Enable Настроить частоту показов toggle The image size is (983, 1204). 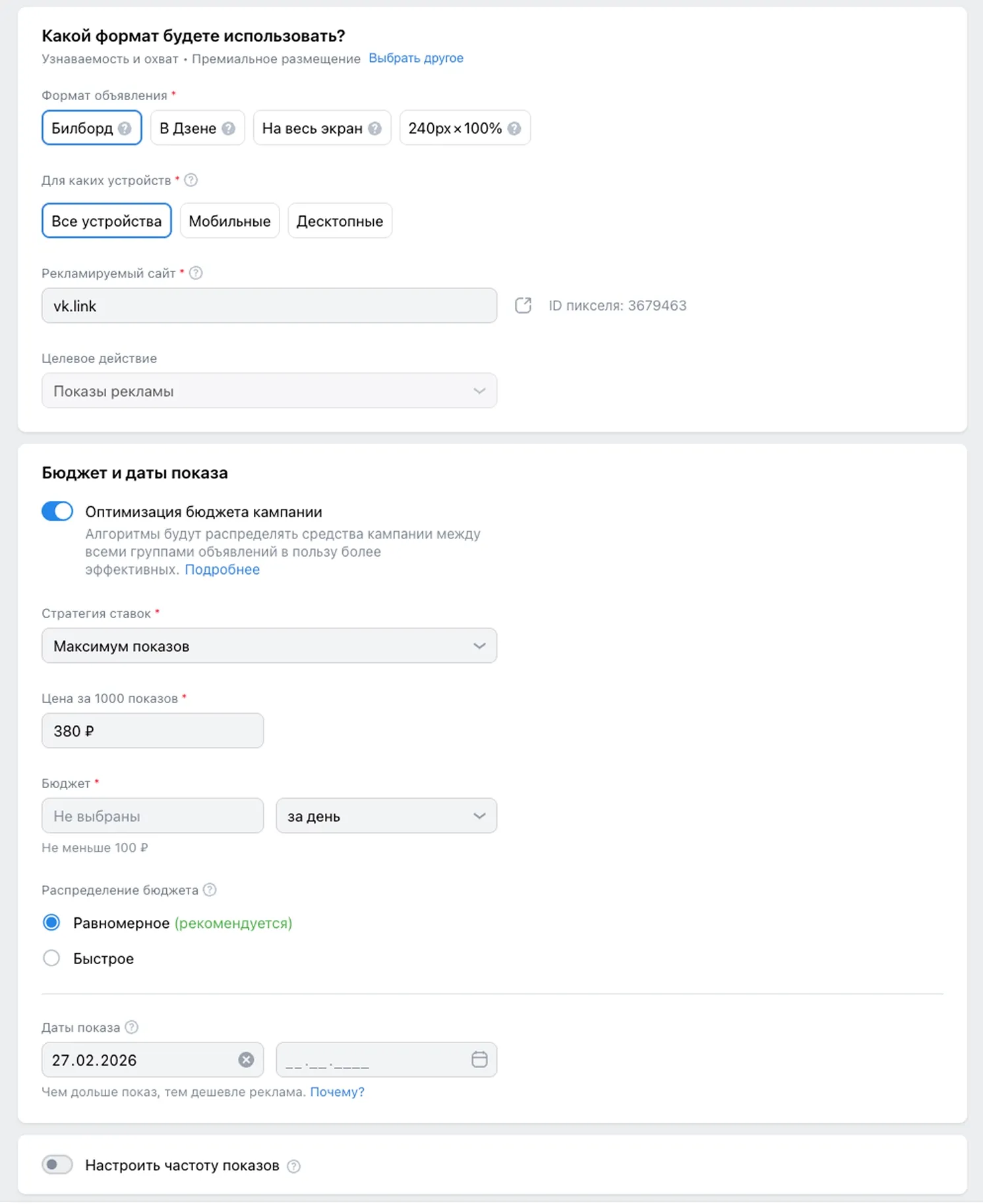57,1165
